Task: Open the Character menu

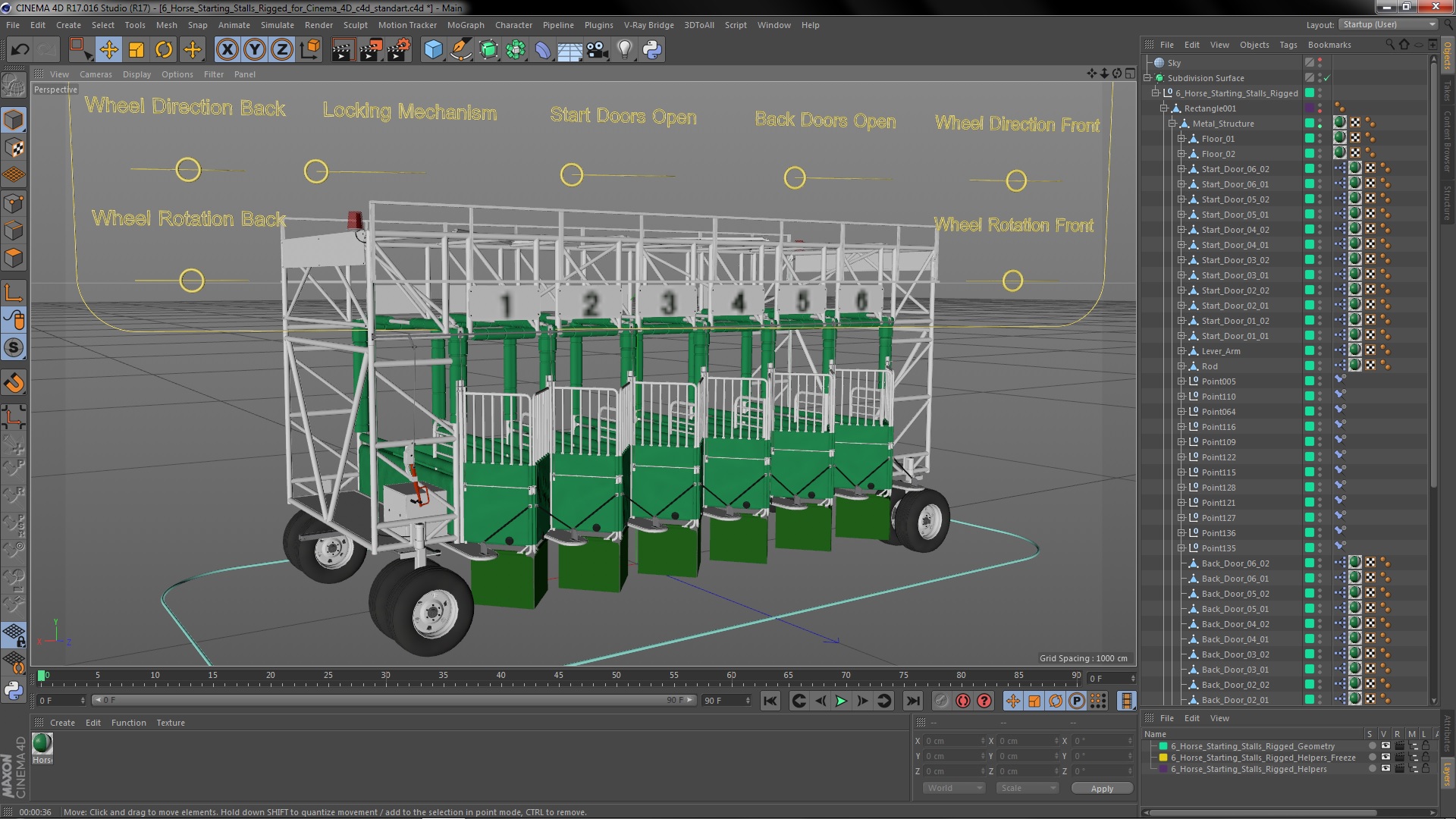Action: pos(513,25)
